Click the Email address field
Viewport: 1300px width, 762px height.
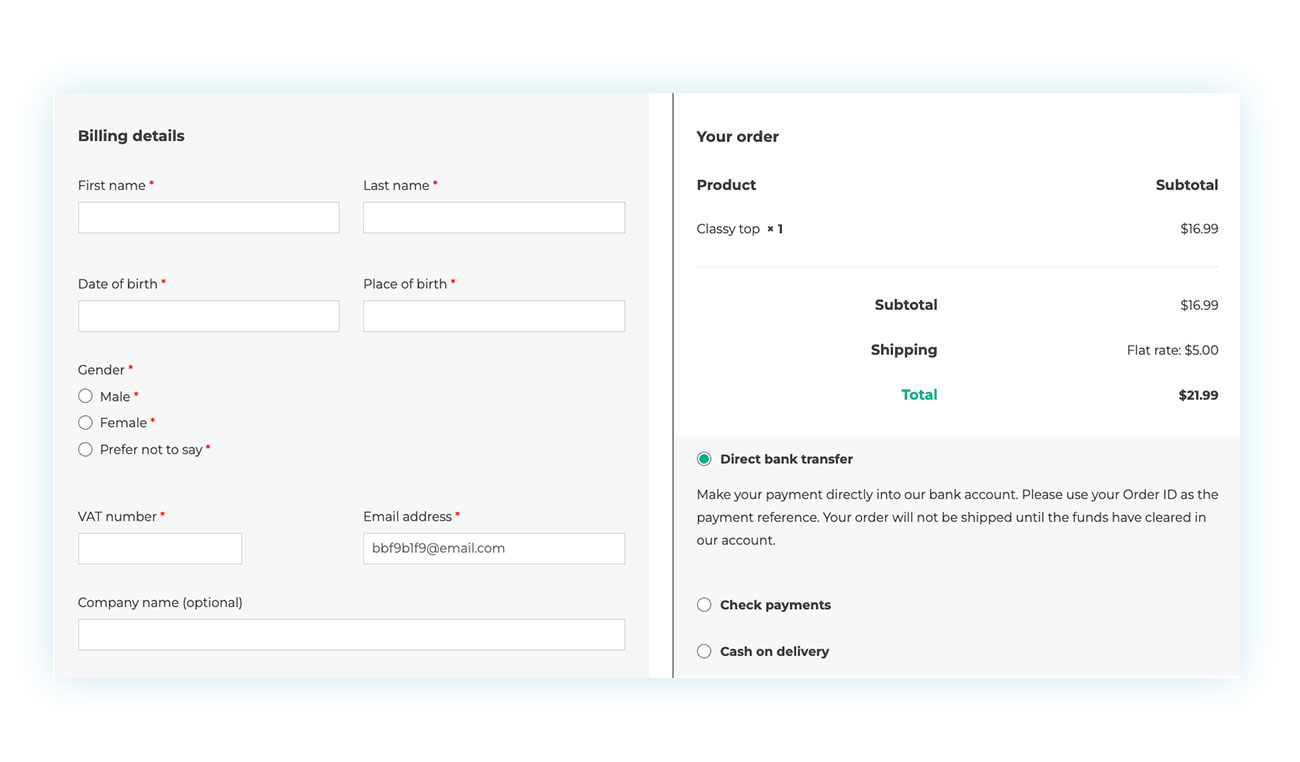[x=493, y=548]
